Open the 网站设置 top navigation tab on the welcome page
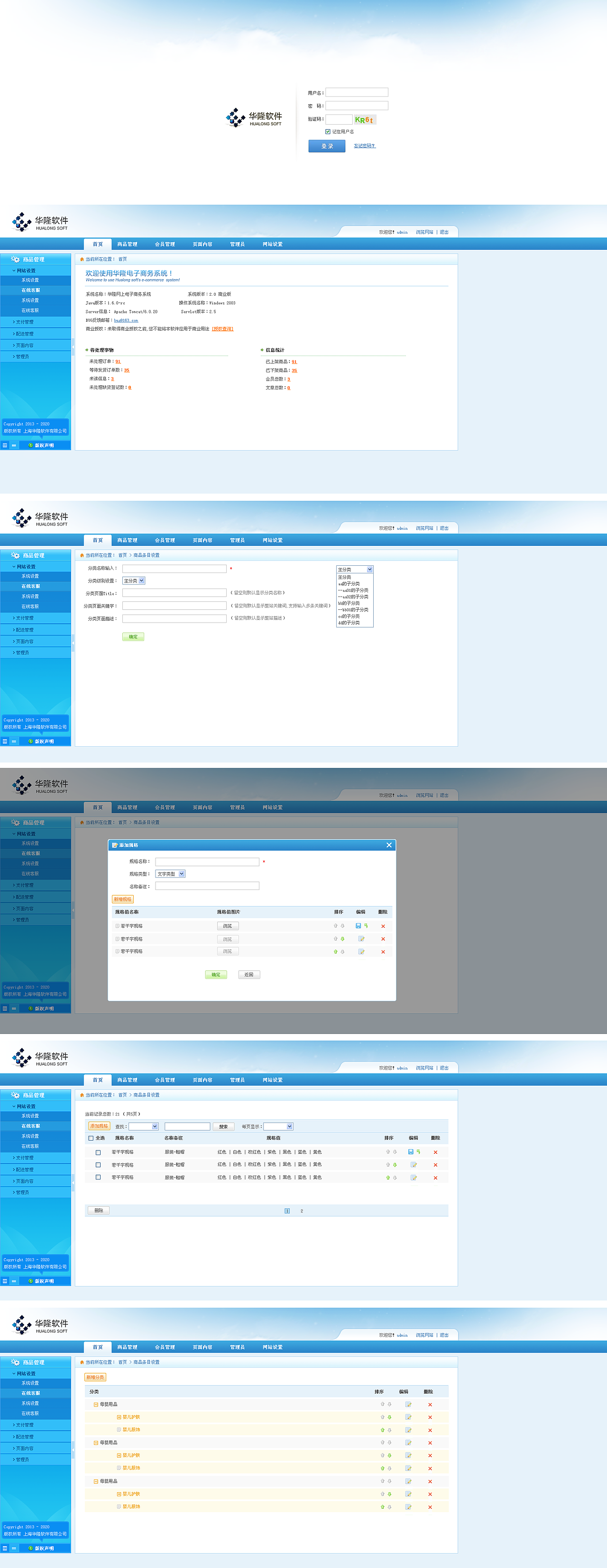Image resolution: width=607 pixels, height=1568 pixels. pos(272,244)
